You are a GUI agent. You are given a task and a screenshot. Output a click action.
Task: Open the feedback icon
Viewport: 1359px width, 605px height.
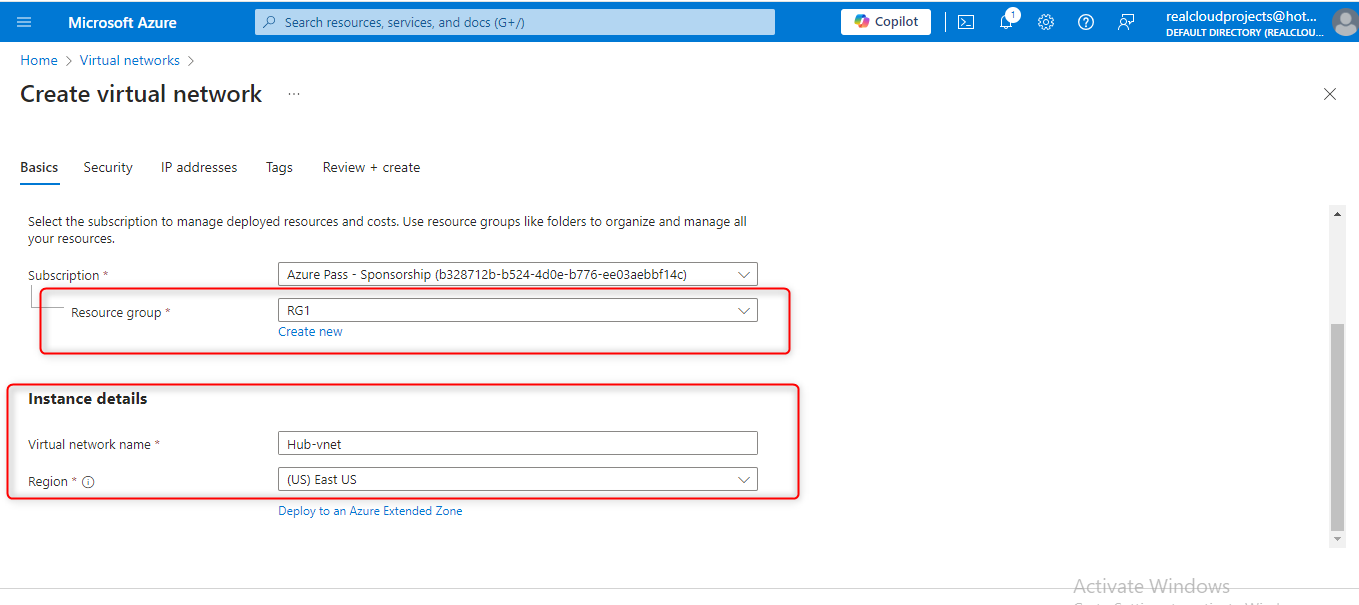[x=1126, y=22]
